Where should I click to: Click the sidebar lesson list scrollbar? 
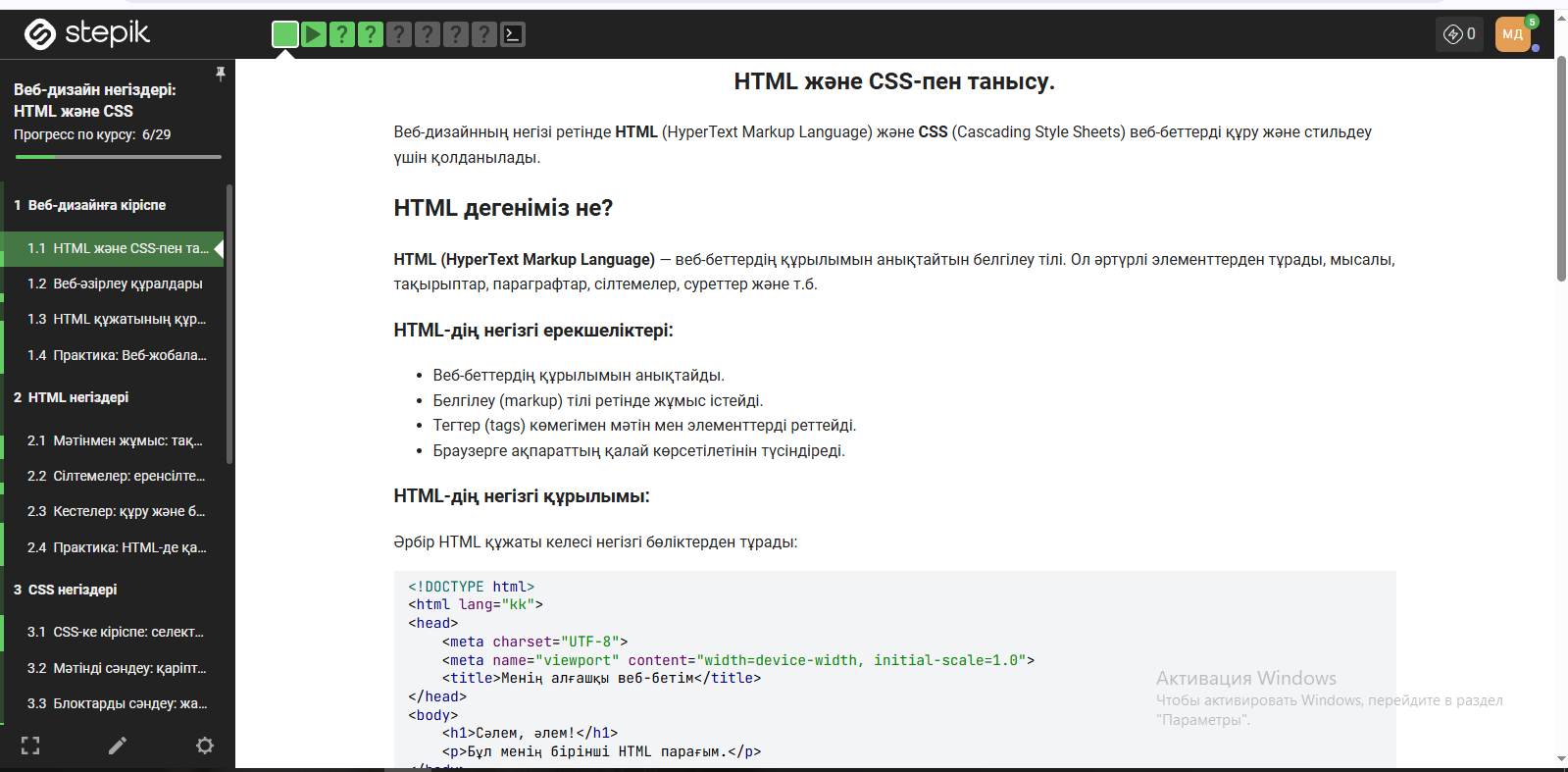[229, 324]
